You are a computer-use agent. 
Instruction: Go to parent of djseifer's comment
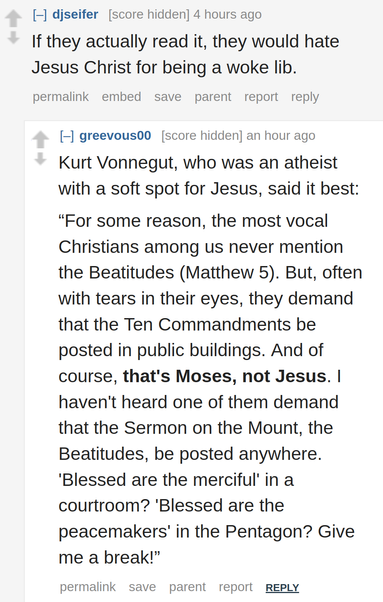click(213, 97)
